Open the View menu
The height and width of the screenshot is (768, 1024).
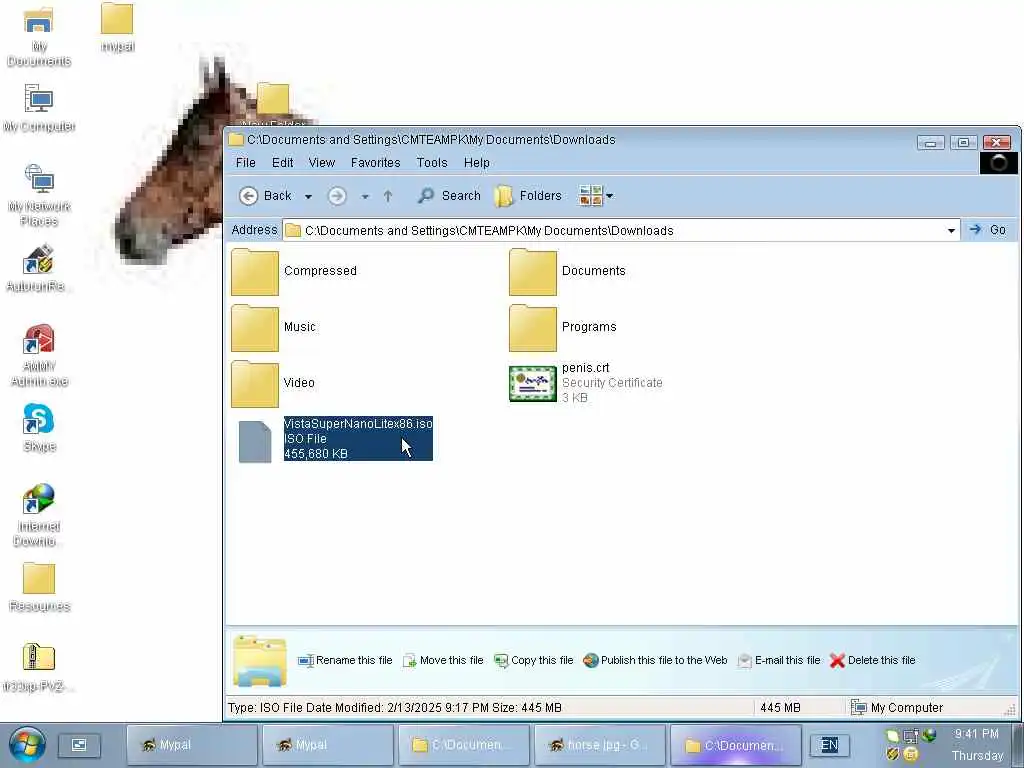tap(321, 163)
